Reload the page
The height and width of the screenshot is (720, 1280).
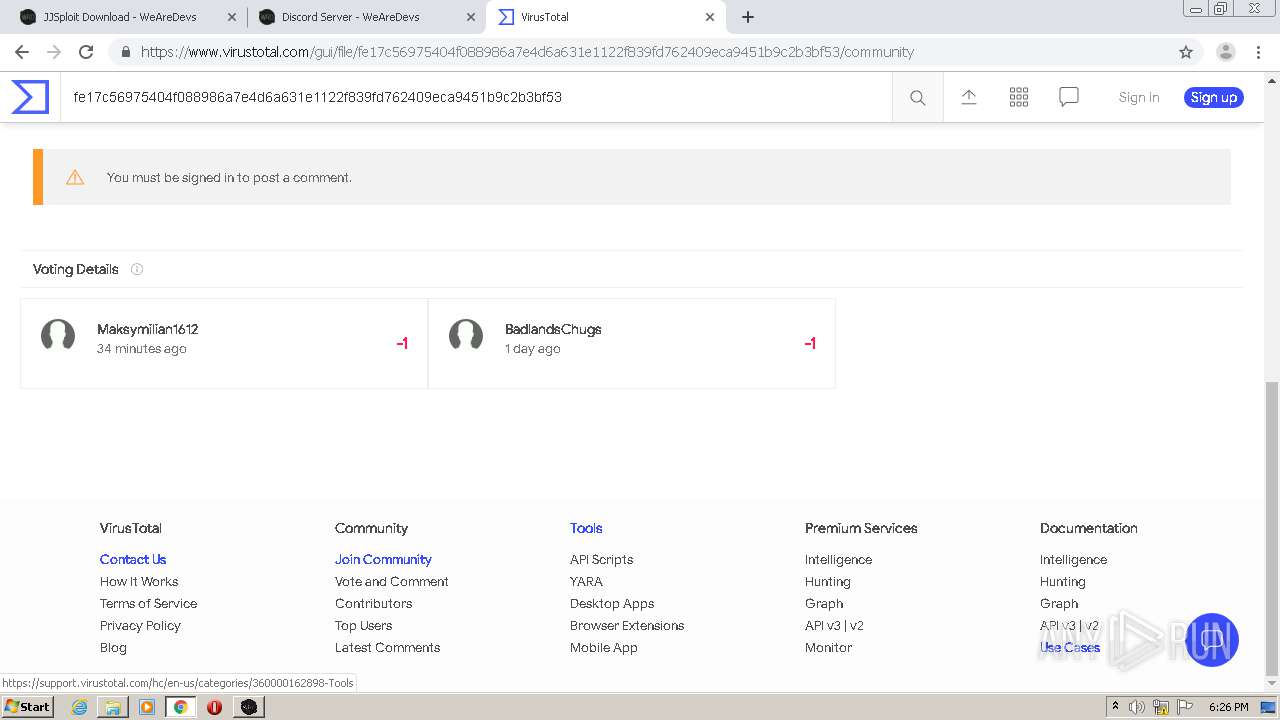pyautogui.click(x=86, y=52)
